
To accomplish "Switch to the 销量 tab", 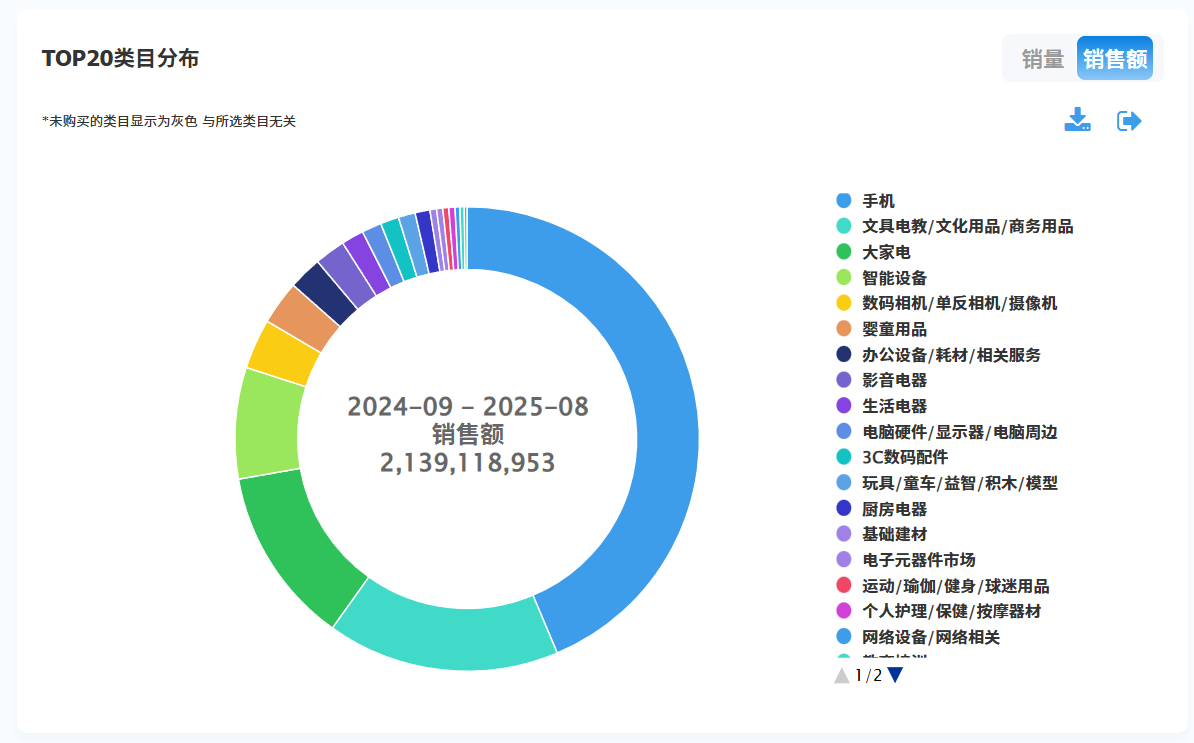I will pos(1042,59).
